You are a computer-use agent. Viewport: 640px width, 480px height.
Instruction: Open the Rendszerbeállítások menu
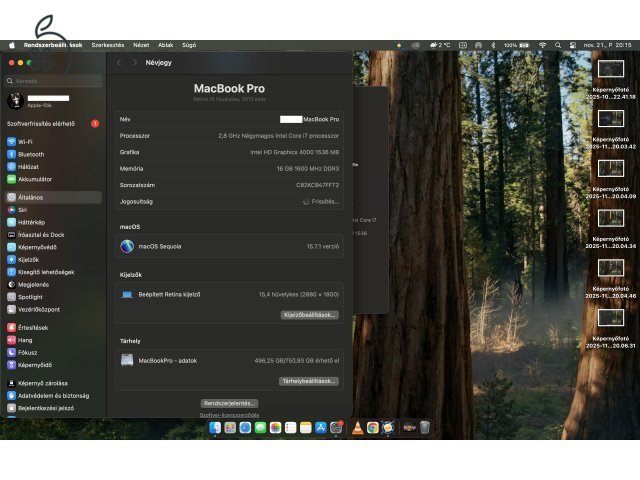pos(53,45)
